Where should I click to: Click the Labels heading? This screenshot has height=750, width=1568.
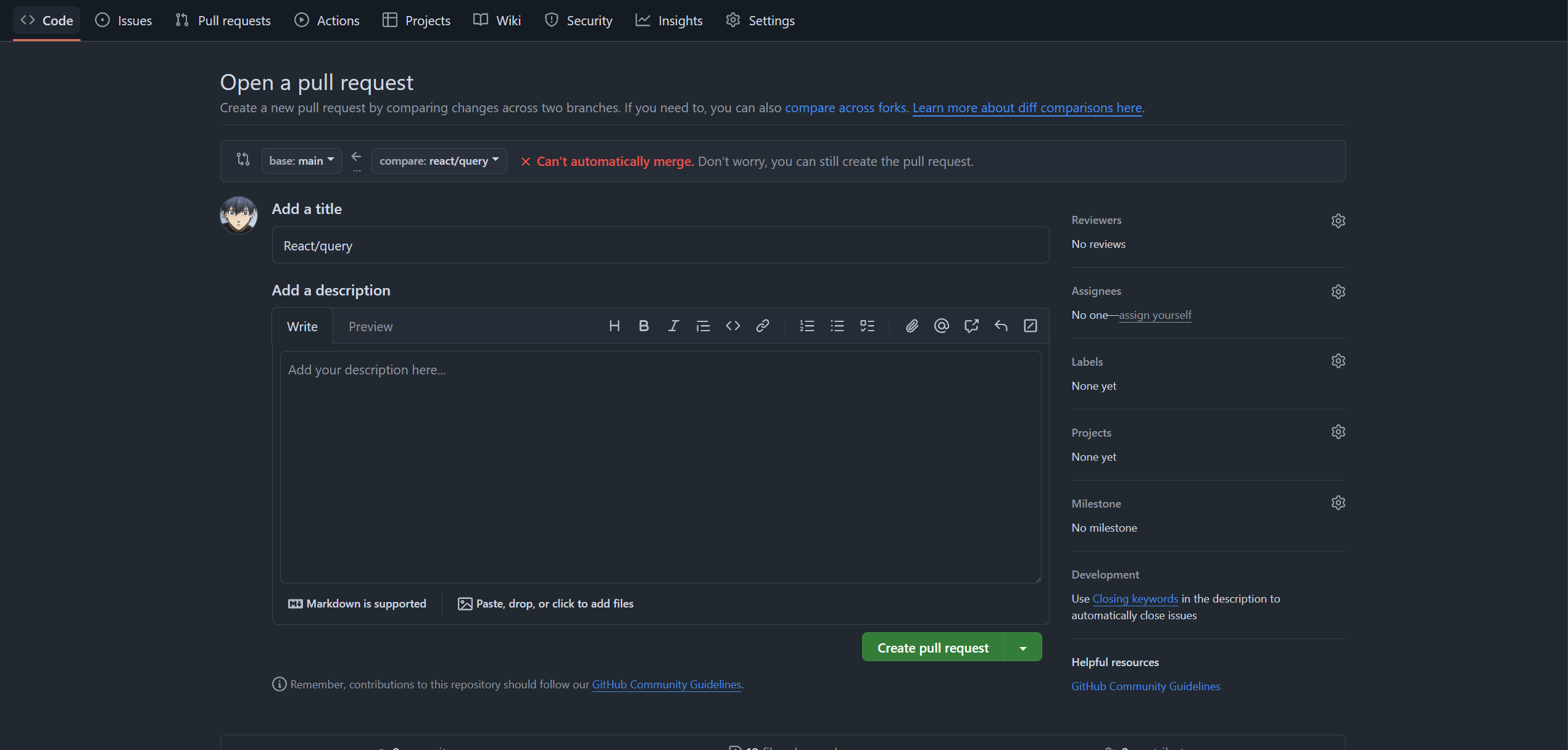1087,362
